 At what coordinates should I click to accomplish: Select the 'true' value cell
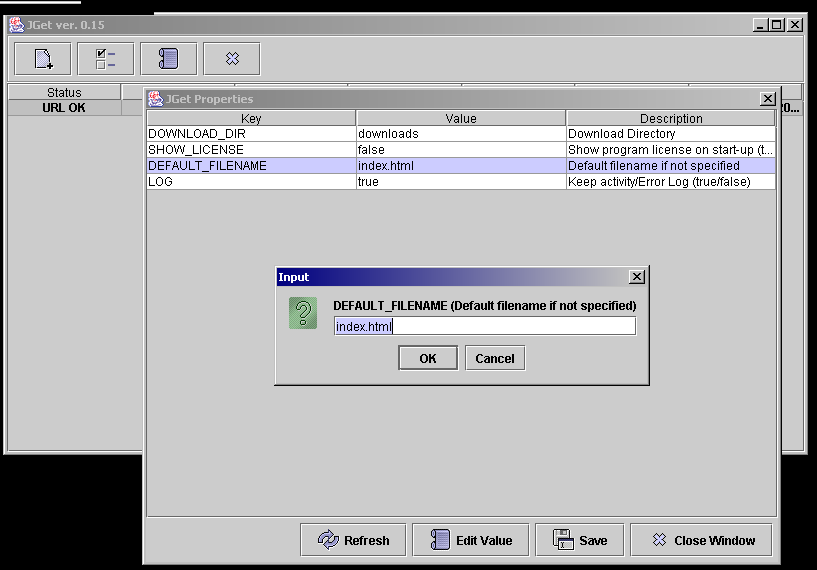pyautogui.click(x=461, y=182)
